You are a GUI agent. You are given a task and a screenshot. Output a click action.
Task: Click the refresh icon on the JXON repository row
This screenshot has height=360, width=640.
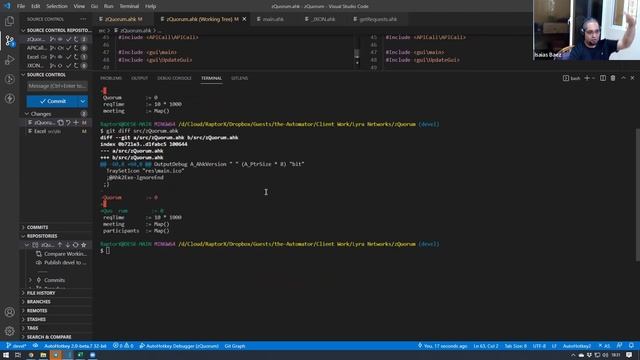(x=76, y=65)
